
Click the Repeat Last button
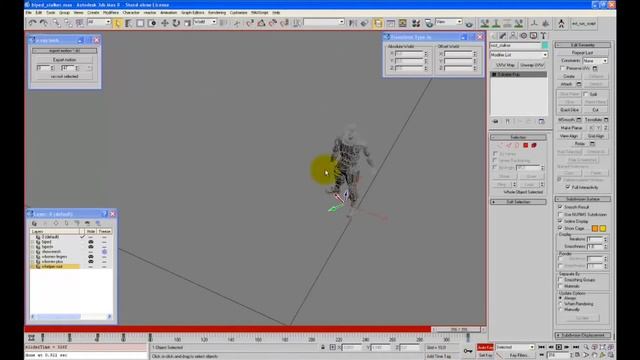(582, 53)
